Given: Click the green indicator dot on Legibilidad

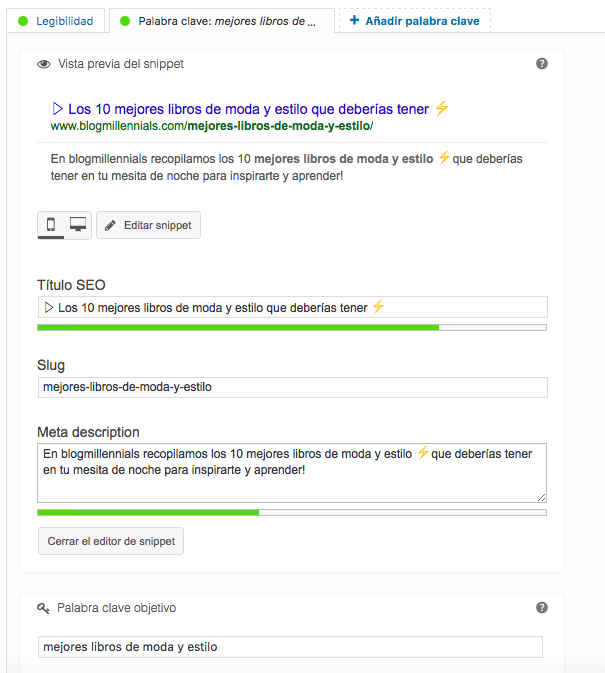Looking at the screenshot, I should (23, 21).
